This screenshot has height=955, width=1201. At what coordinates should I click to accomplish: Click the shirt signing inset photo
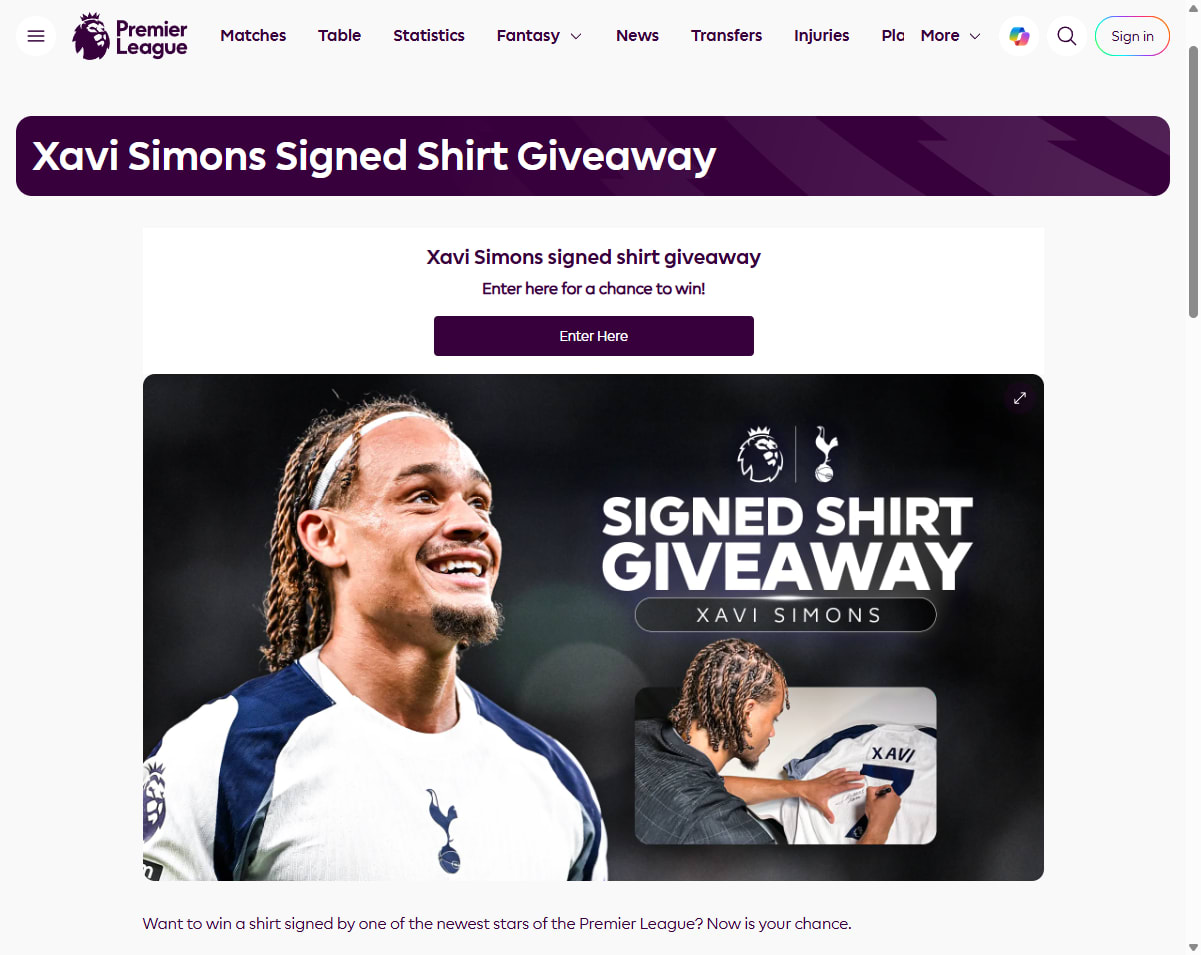pyautogui.click(x=786, y=765)
